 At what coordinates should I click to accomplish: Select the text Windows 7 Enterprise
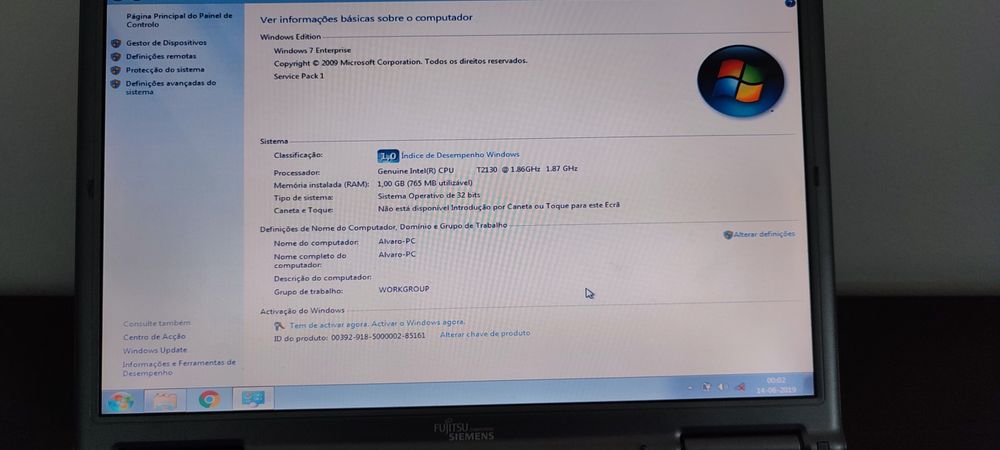312,50
